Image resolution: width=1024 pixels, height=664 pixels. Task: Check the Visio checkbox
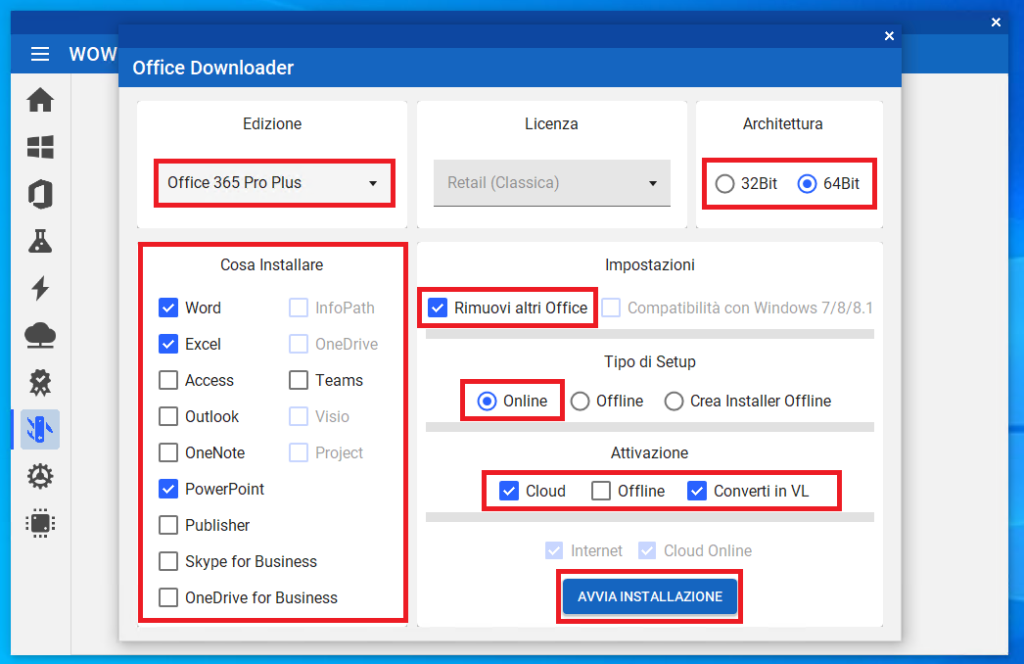point(298,417)
